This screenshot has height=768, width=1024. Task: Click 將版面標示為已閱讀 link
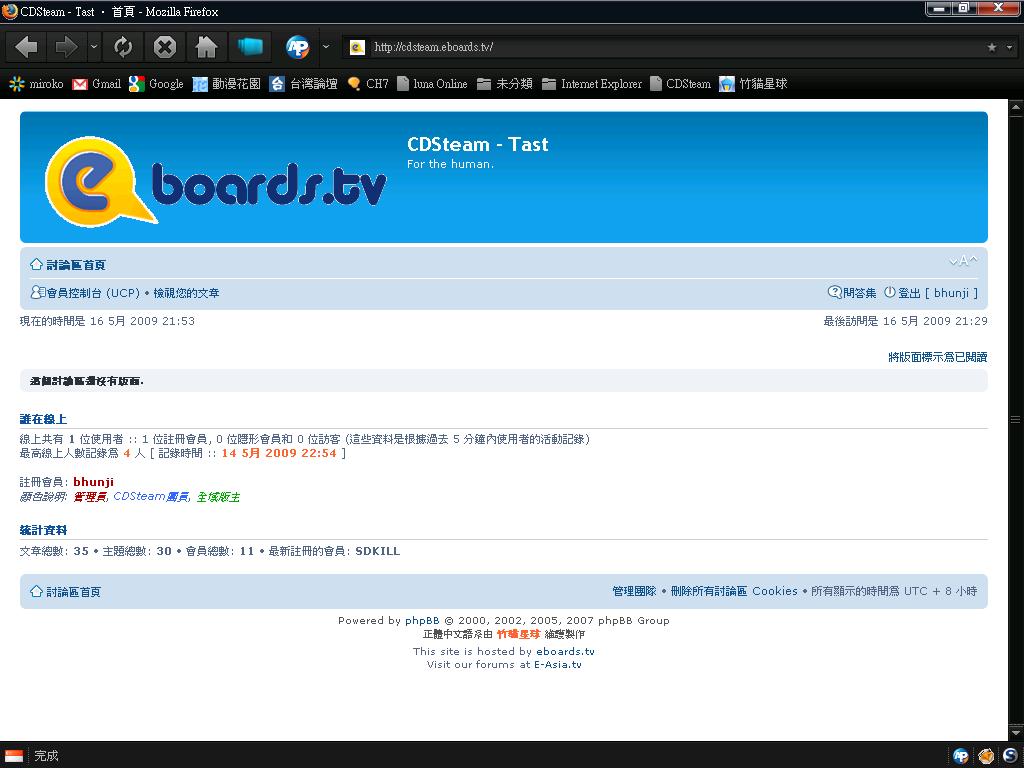(x=938, y=357)
